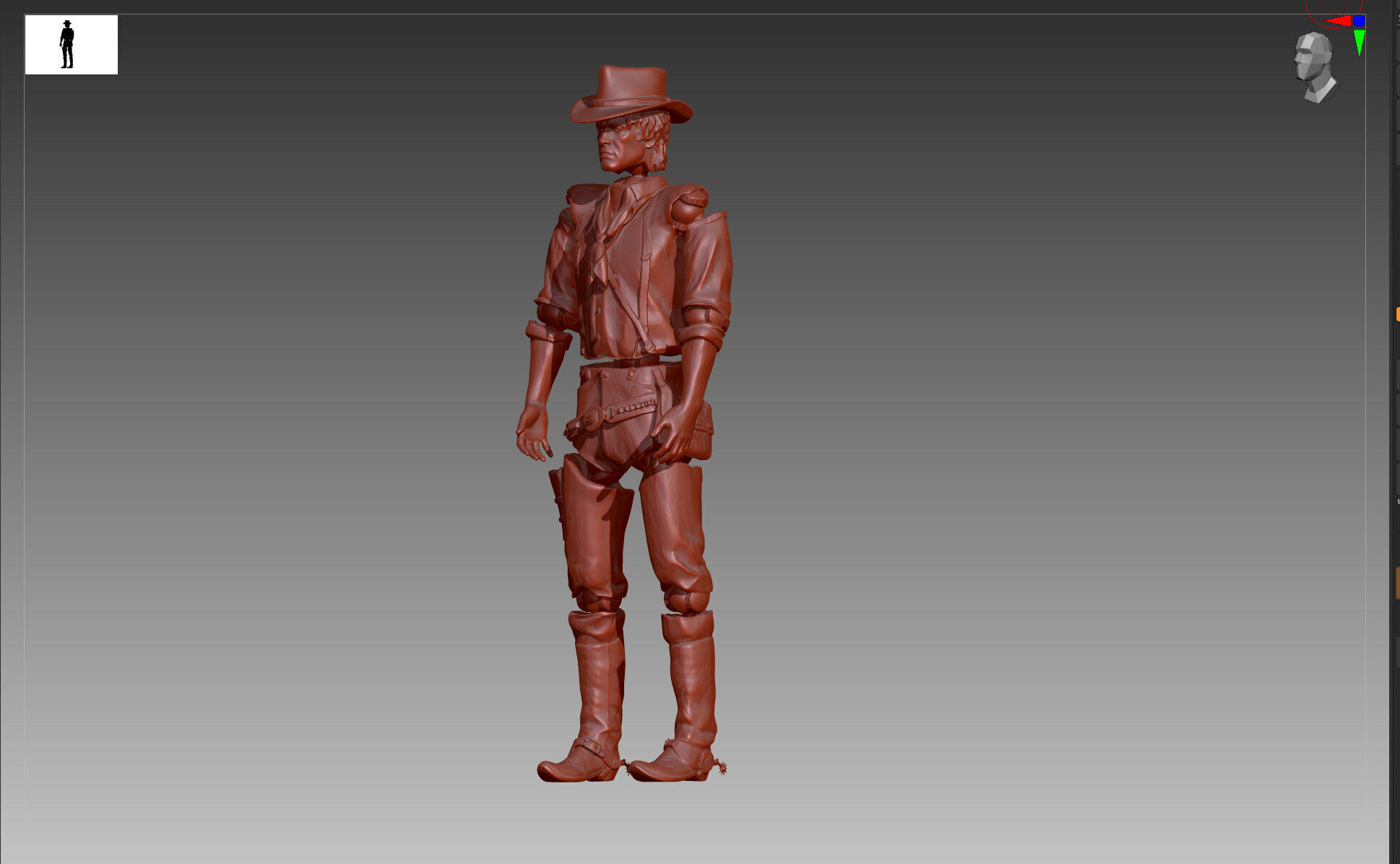Viewport: 1400px width, 864px height.
Task: Click the blue Z-axis dot
Action: coord(1359,21)
